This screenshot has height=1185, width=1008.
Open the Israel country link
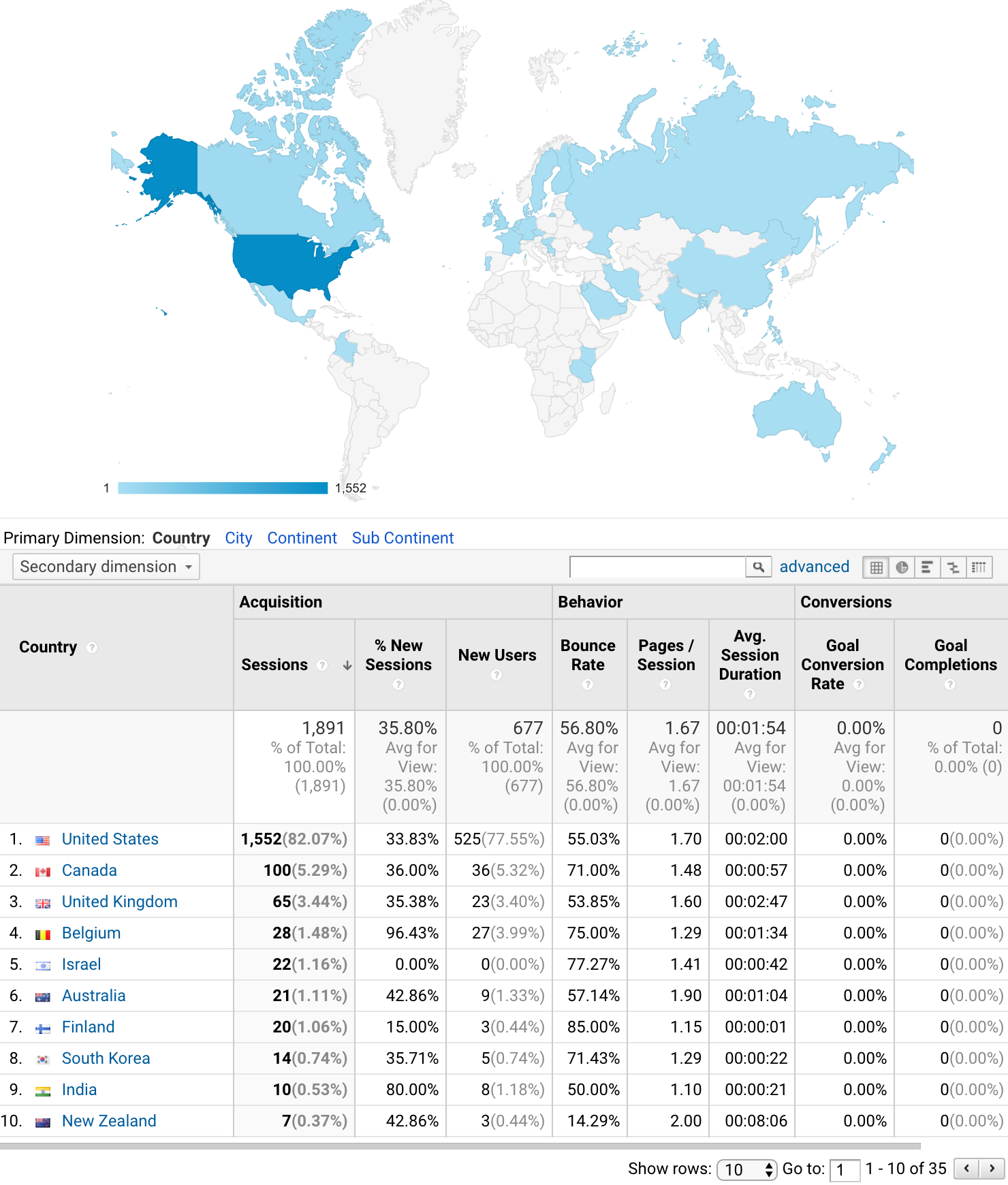point(82,964)
